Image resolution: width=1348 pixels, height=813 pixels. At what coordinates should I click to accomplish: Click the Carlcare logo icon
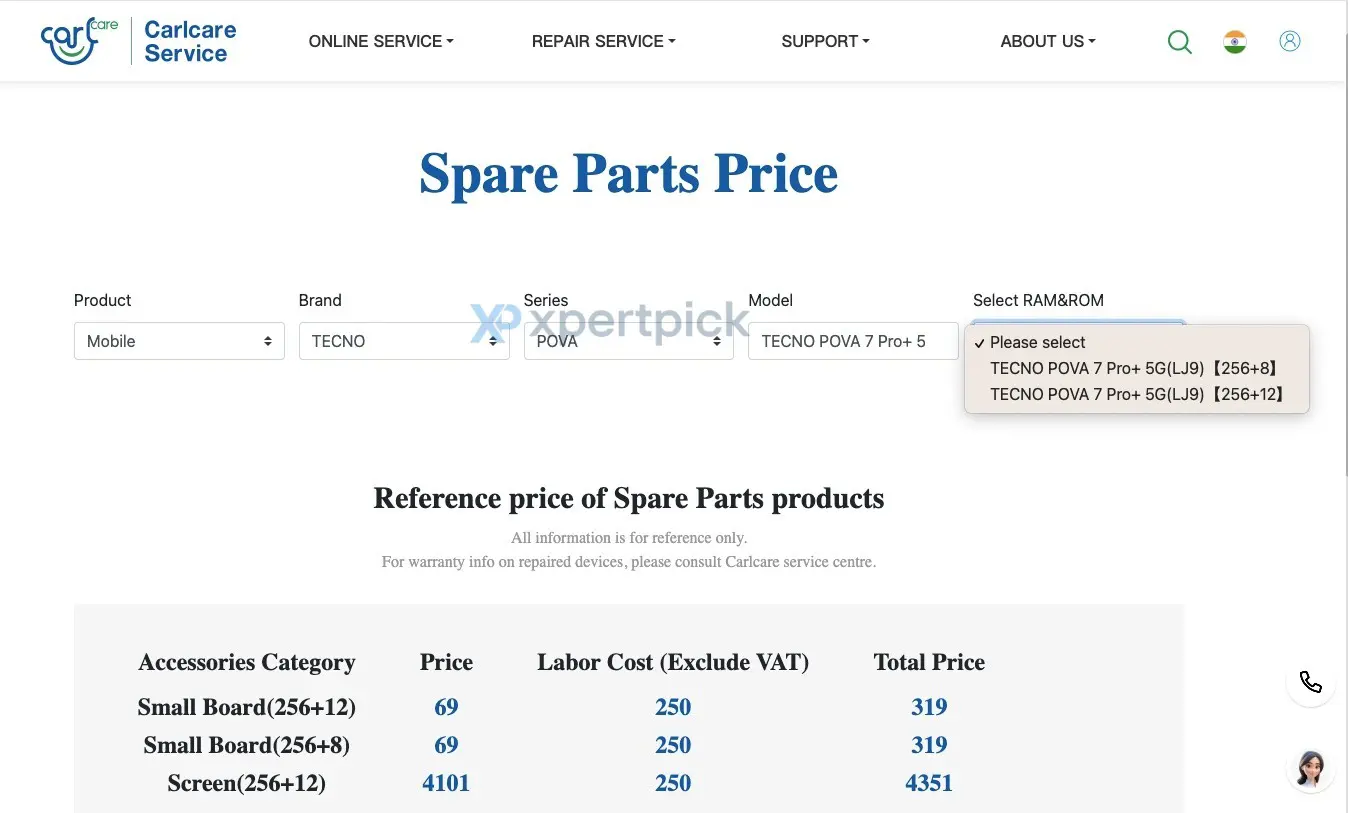click(x=79, y=41)
